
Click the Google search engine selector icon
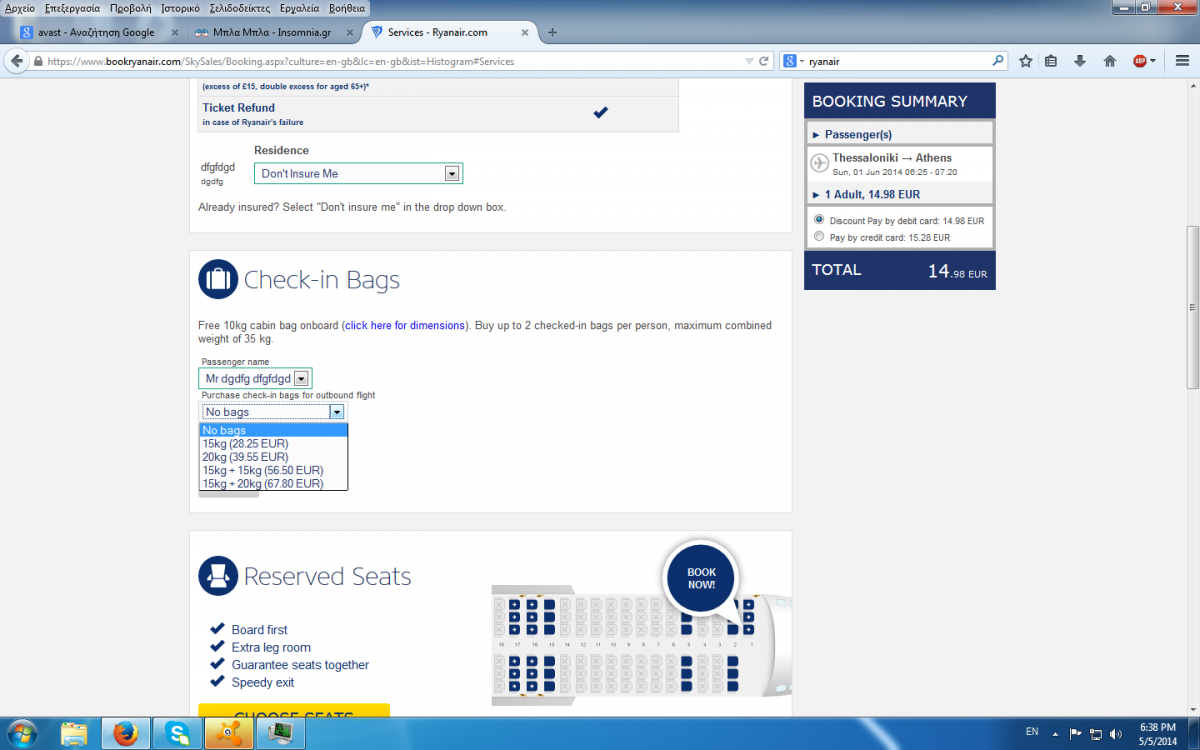click(792, 61)
